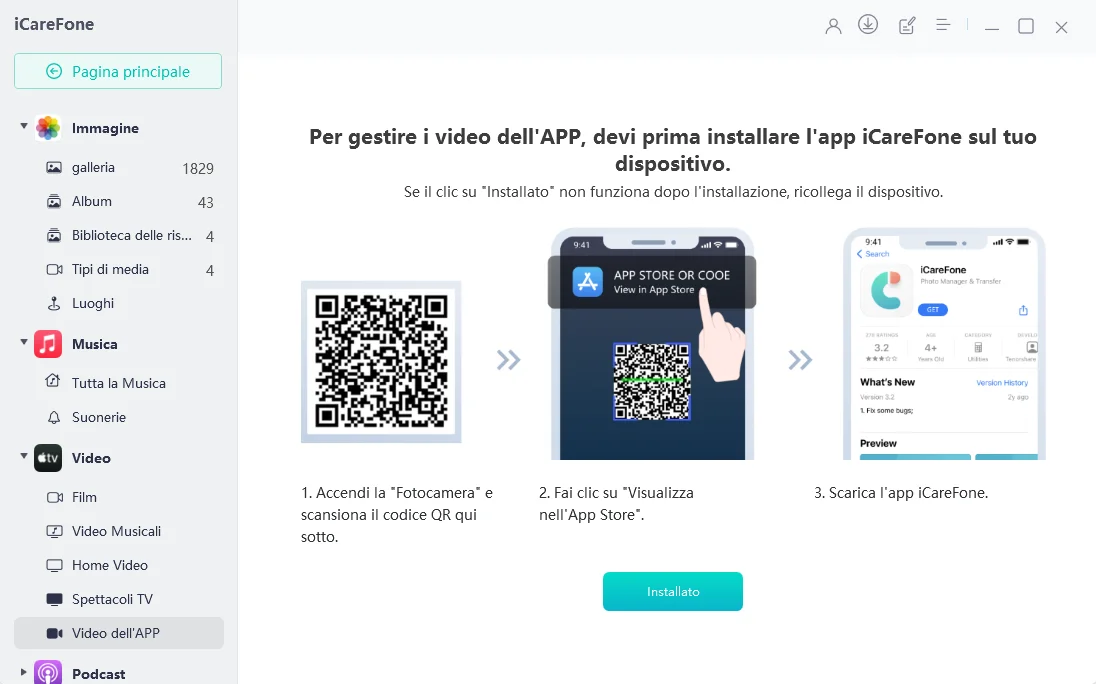1096x684 pixels.
Task: Click the user account icon
Action: coord(833,25)
